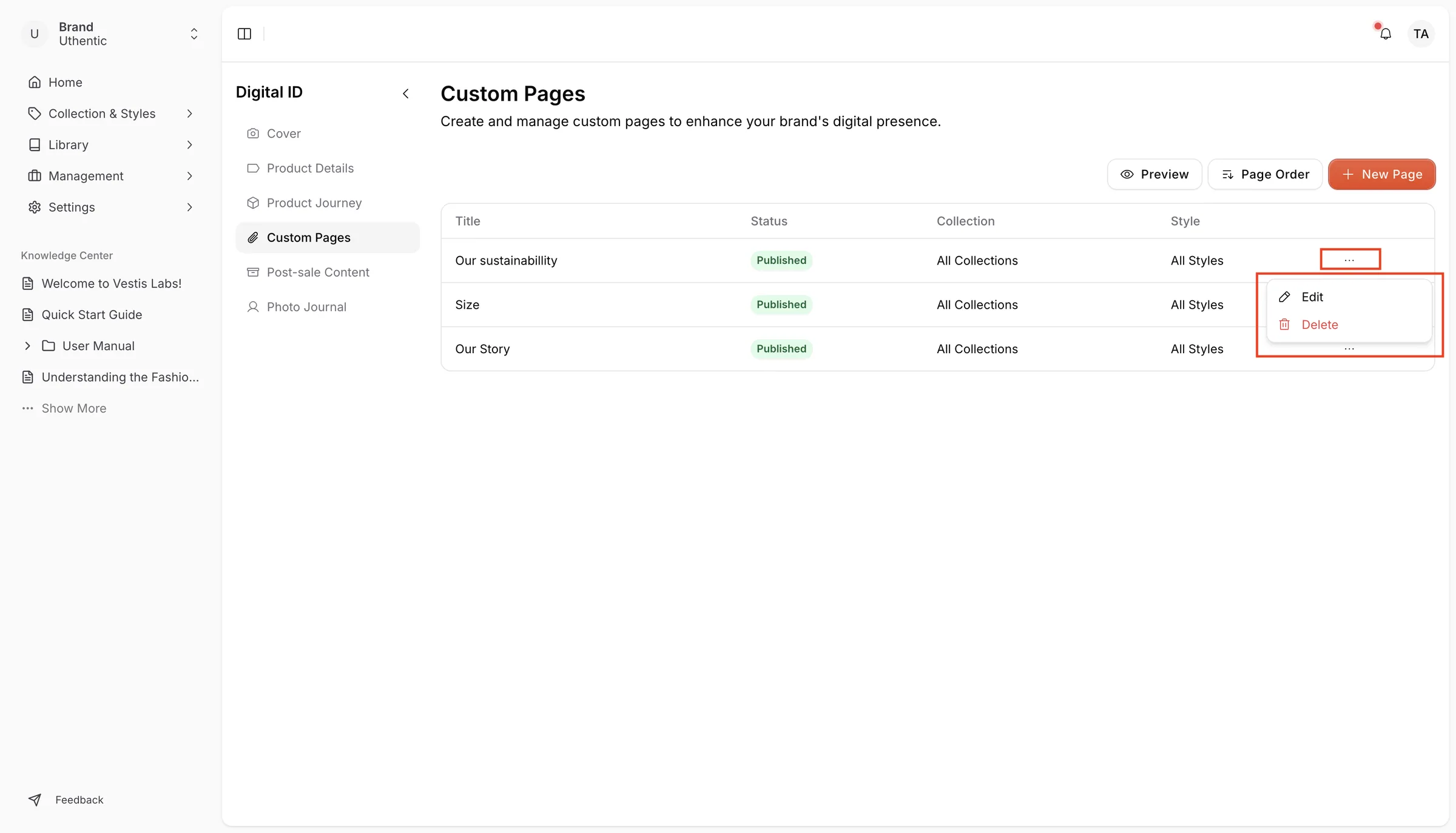Click the Collection & Styles tag icon
The height and width of the screenshot is (833, 1456).
(35, 113)
